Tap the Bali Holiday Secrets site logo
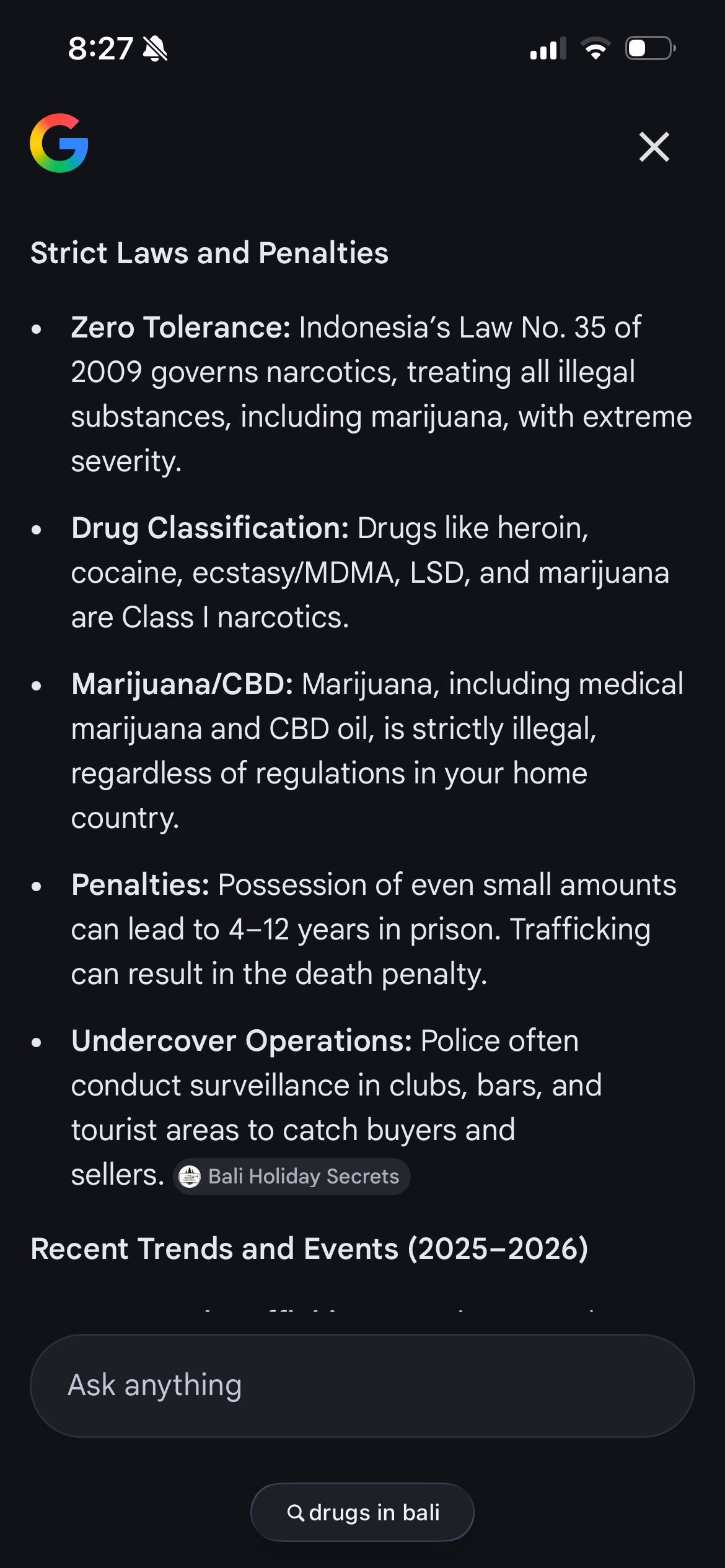This screenshot has width=725, height=1568. (190, 1176)
